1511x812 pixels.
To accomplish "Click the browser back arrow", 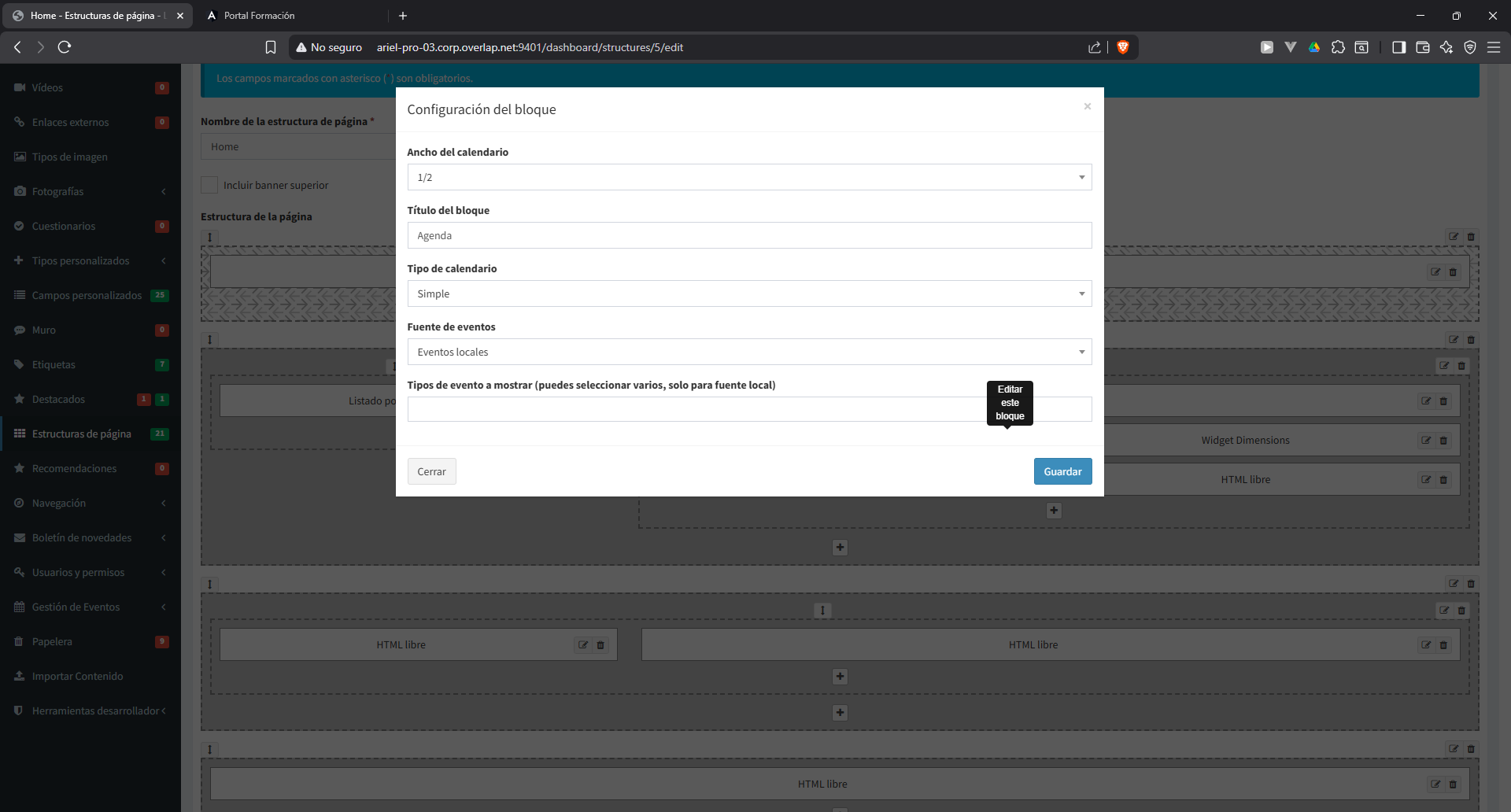I will (17, 47).
